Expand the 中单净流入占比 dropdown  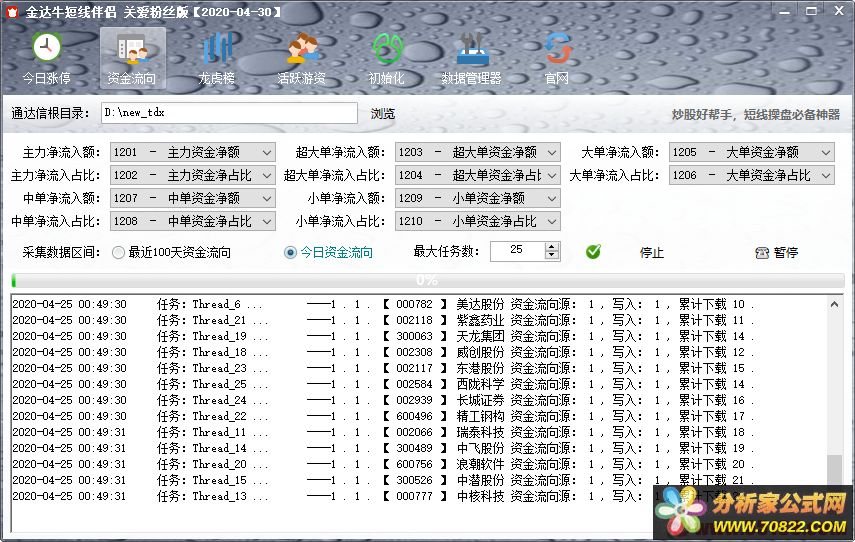[267, 221]
